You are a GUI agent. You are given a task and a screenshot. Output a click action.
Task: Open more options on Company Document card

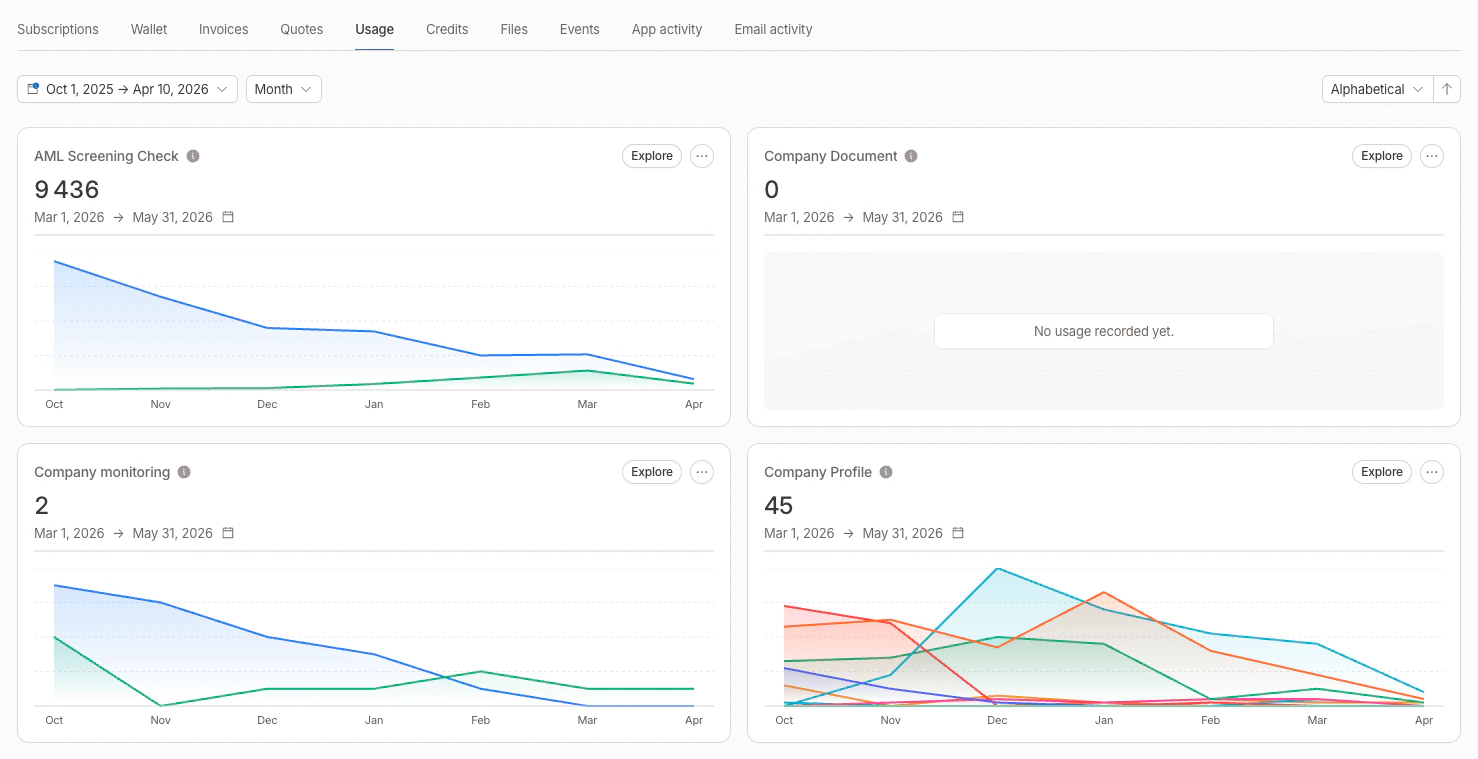(x=1432, y=156)
